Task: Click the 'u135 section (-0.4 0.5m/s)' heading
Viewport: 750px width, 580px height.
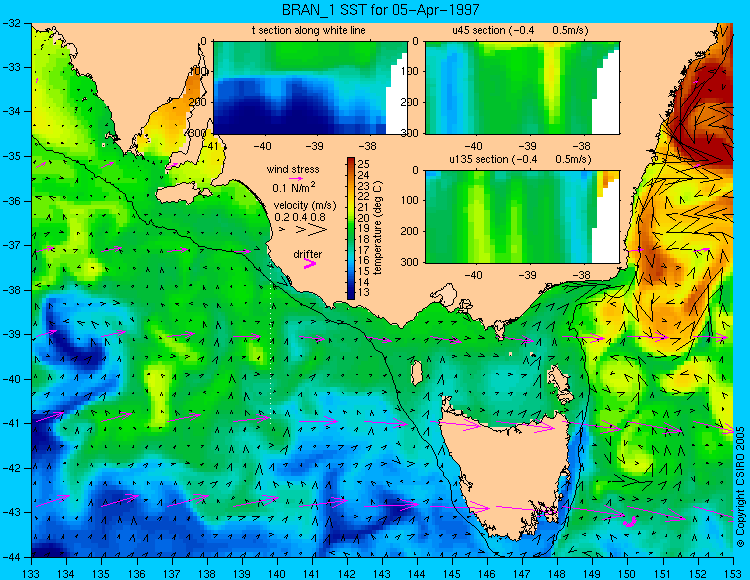Action: coord(520,159)
